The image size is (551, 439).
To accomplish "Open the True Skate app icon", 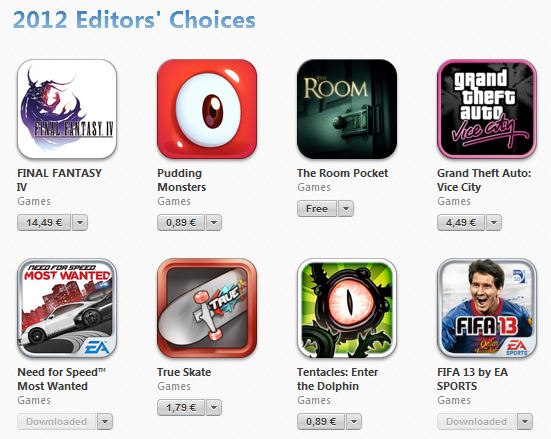I will coord(207,308).
